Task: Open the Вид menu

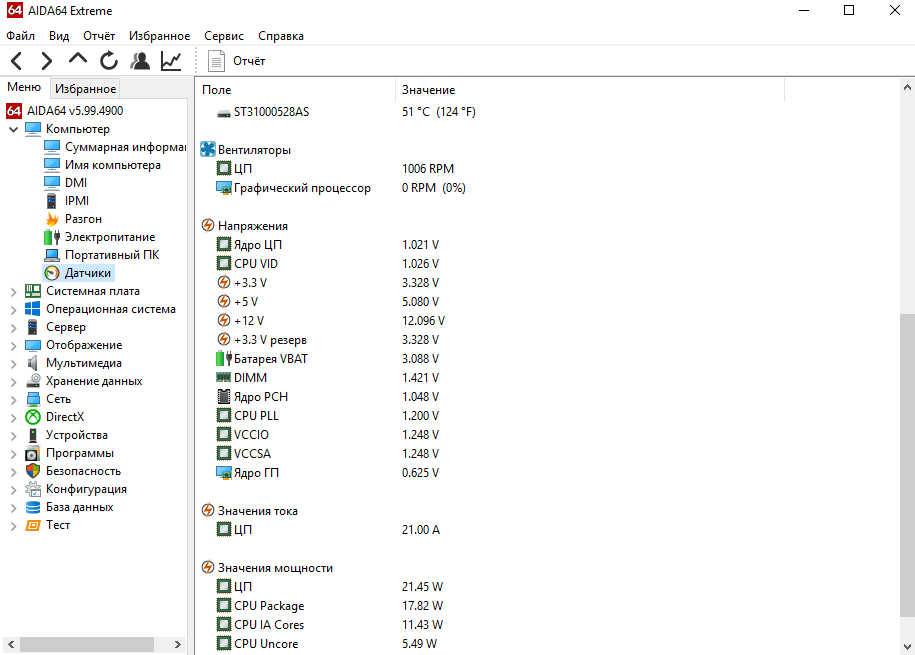Action: point(59,36)
